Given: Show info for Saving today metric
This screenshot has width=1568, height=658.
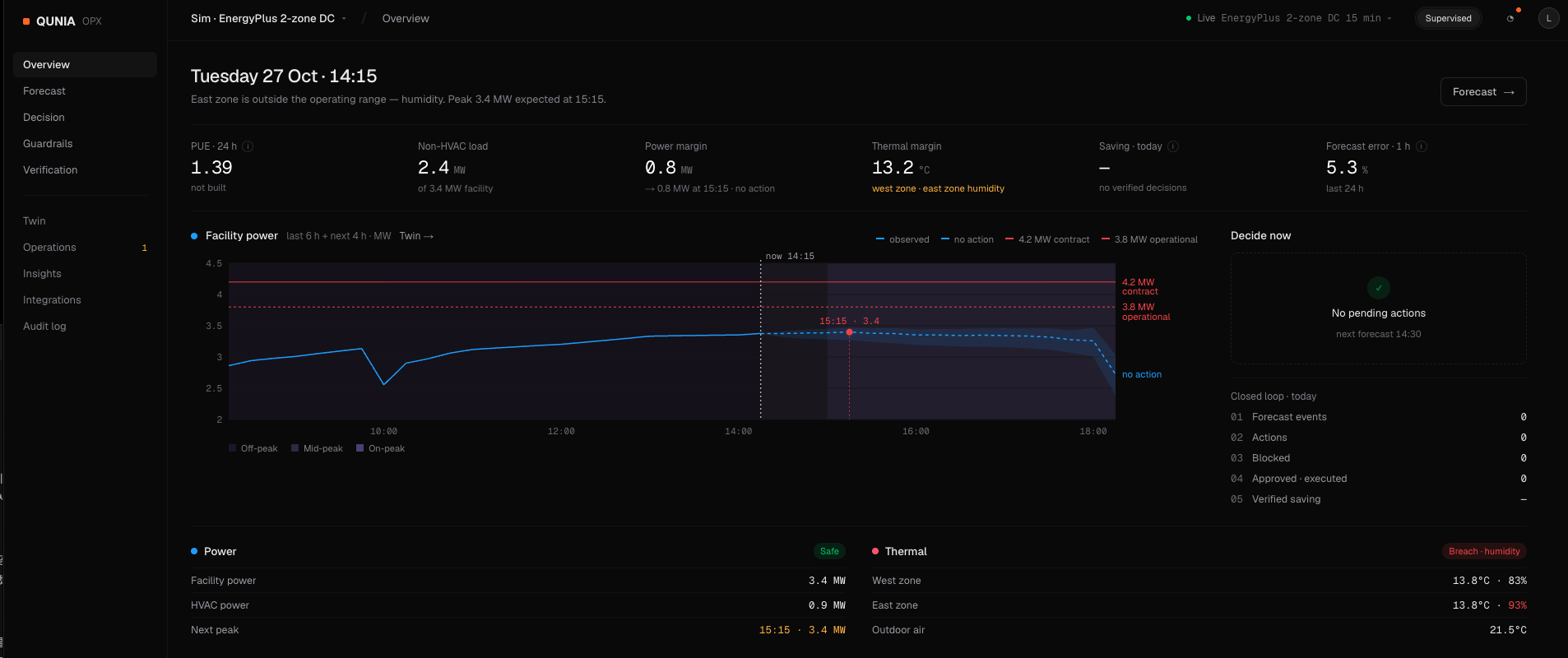Looking at the screenshot, I should tap(1173, 146).
